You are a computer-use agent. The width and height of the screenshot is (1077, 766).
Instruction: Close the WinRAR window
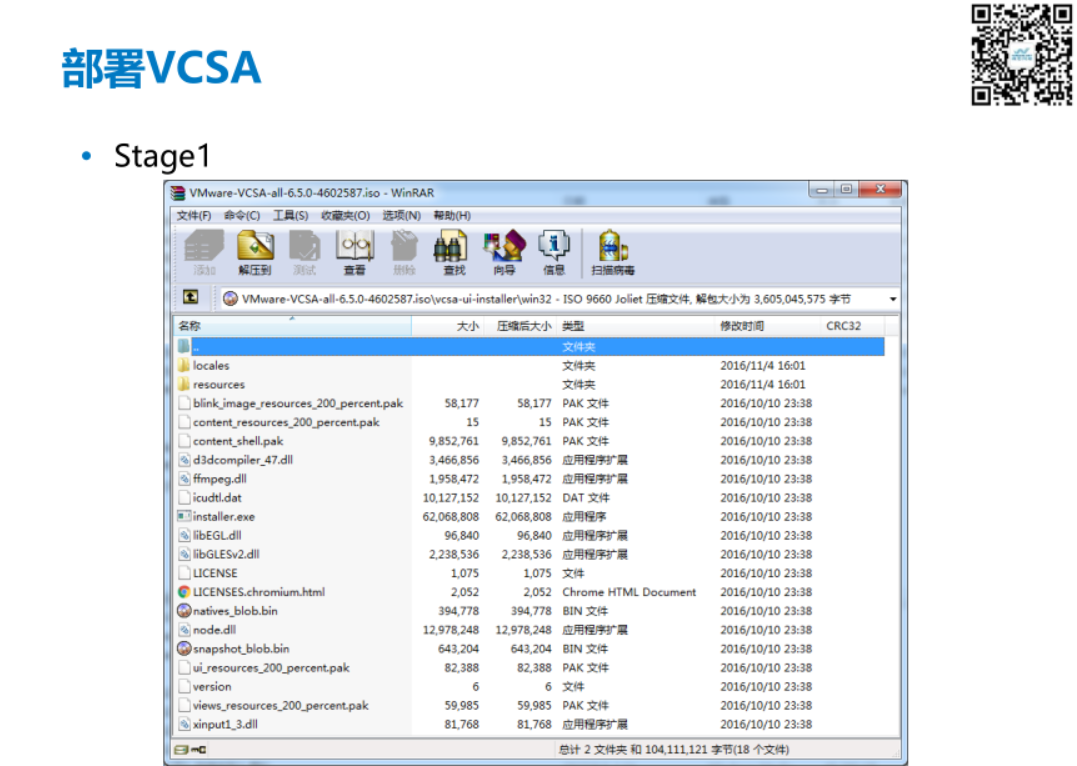(x=880, y=189)
